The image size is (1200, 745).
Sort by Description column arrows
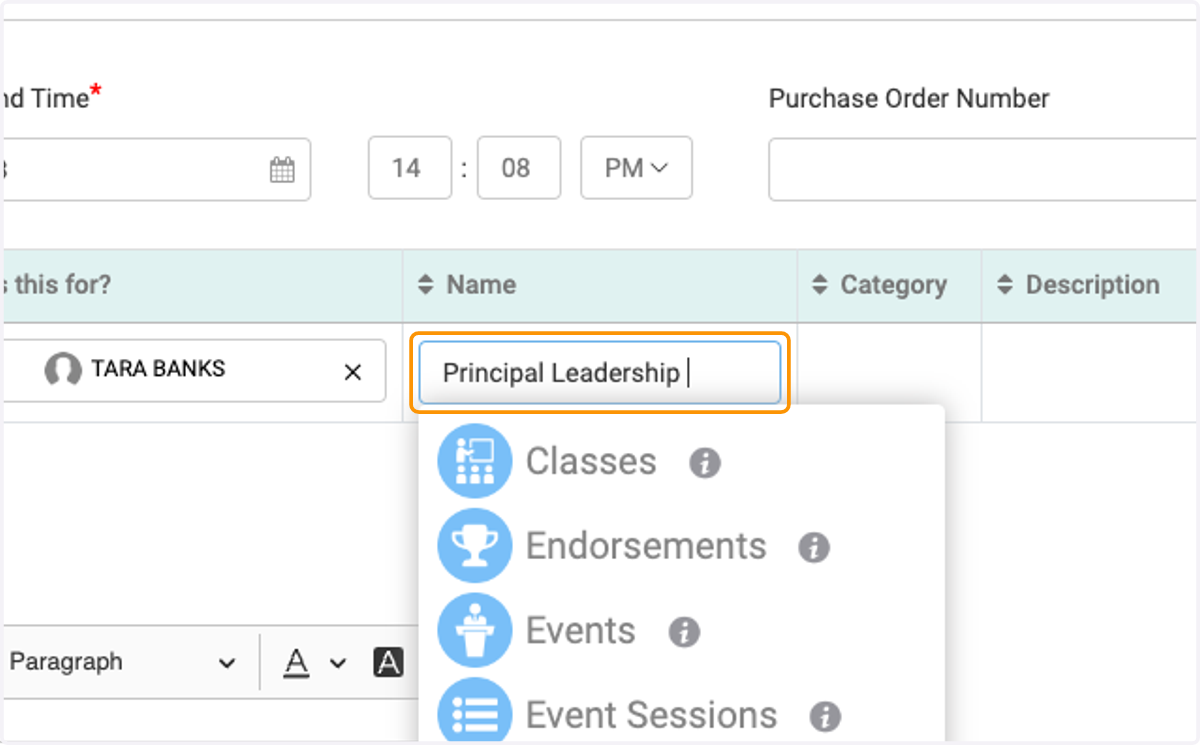tap(1005, 285)
